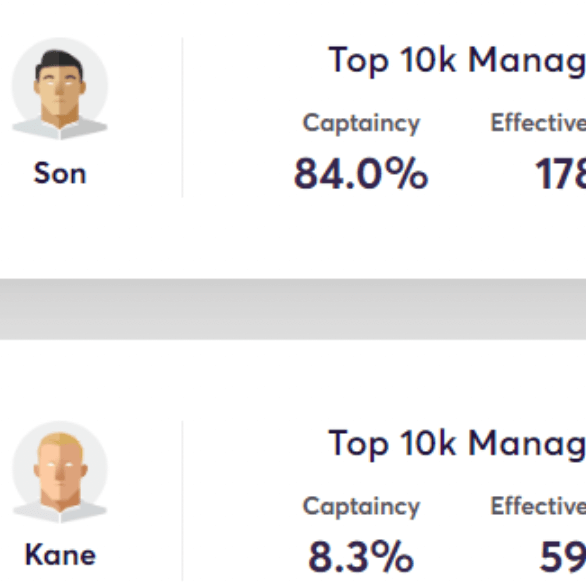
Task: Click Son's Top 10k Managers heading
Action: tap(457, 61)
